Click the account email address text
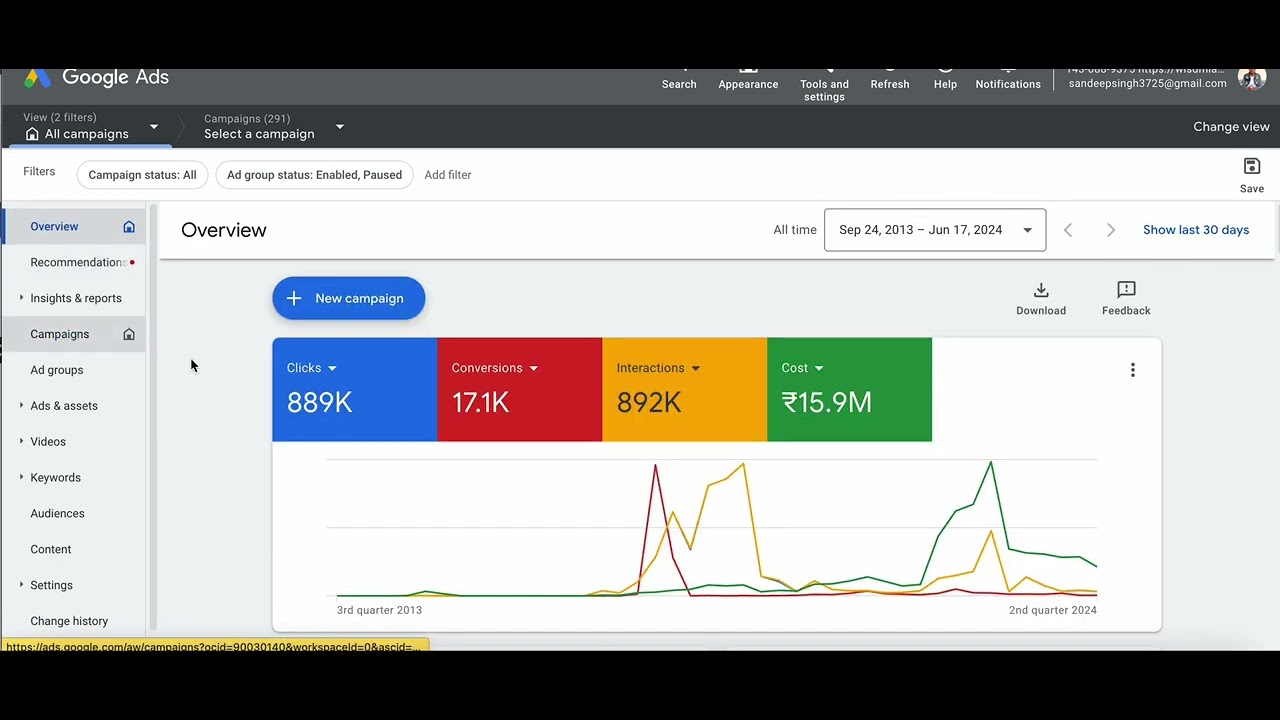This screenshot has height=720, width=1280. coord(1147,84)
